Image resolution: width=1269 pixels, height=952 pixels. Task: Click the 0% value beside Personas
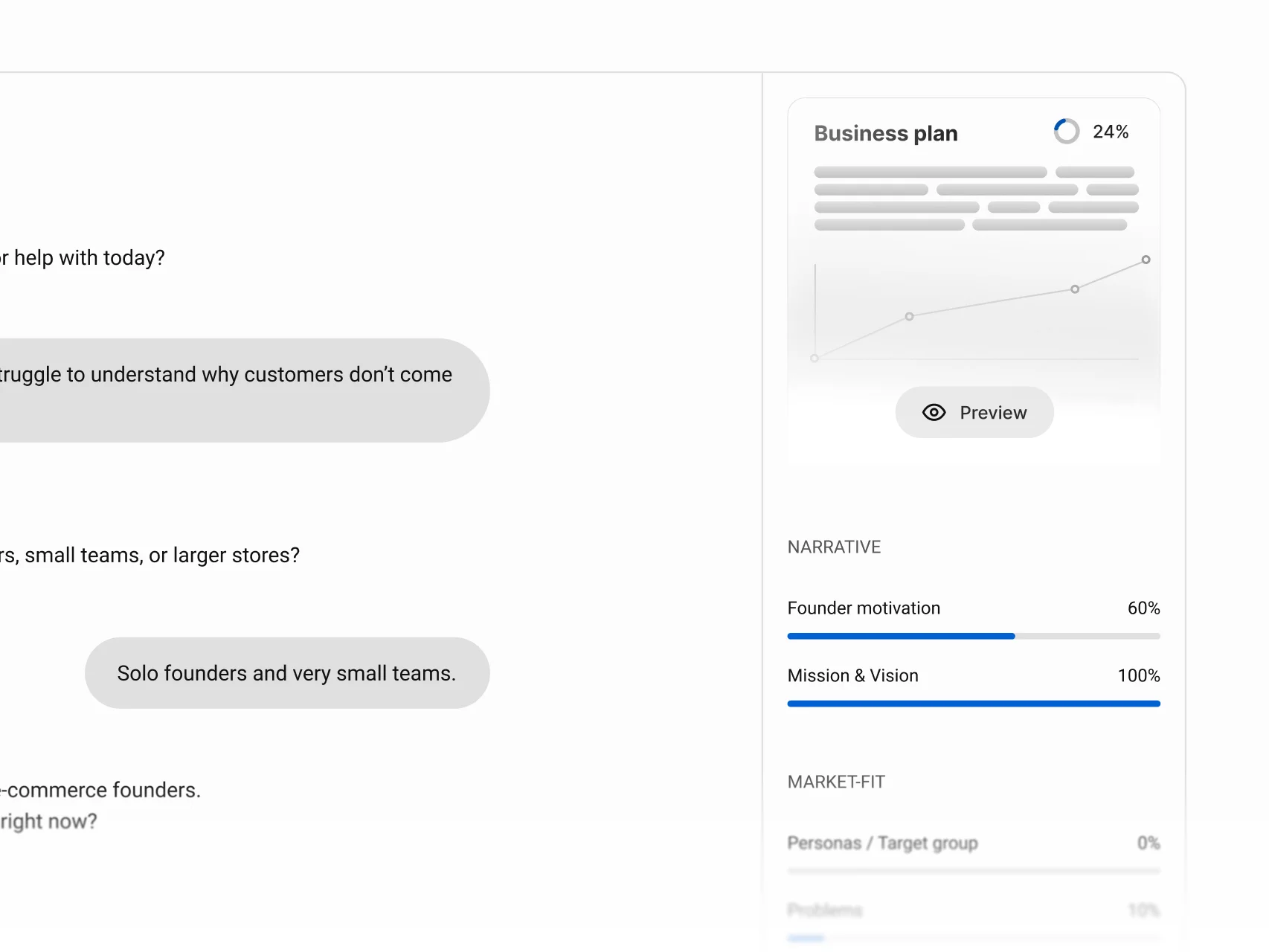tap(1148, 843)
